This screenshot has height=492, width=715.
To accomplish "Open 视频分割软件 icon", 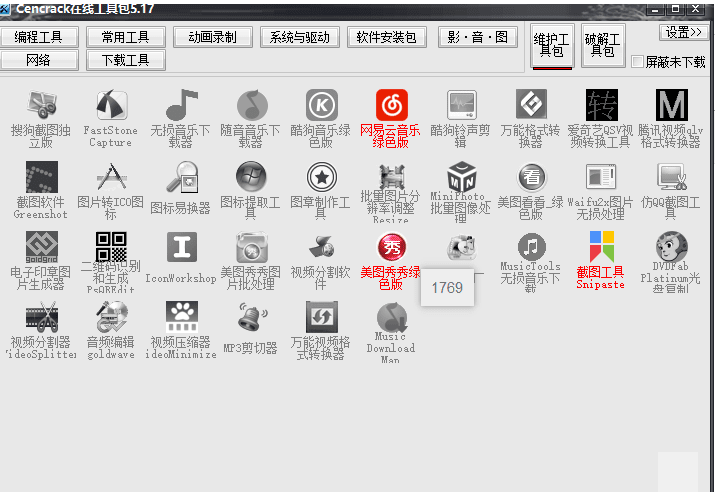I will [321, 247].
